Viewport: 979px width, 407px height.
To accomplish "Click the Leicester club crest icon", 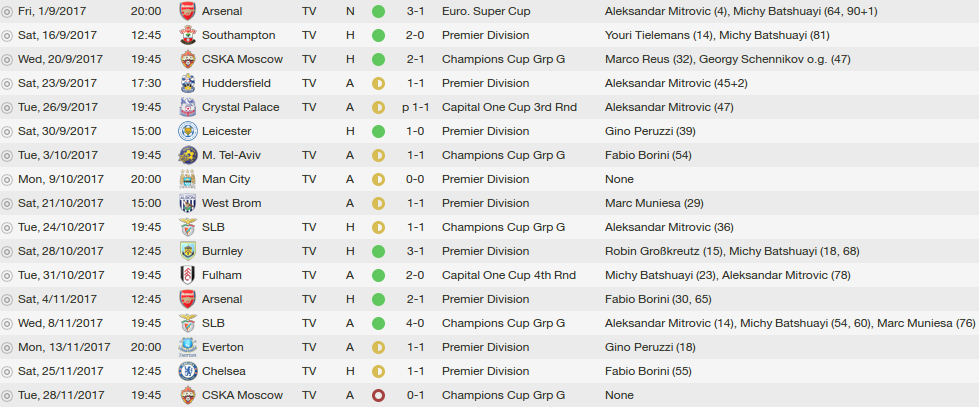I will coord(188,132).
